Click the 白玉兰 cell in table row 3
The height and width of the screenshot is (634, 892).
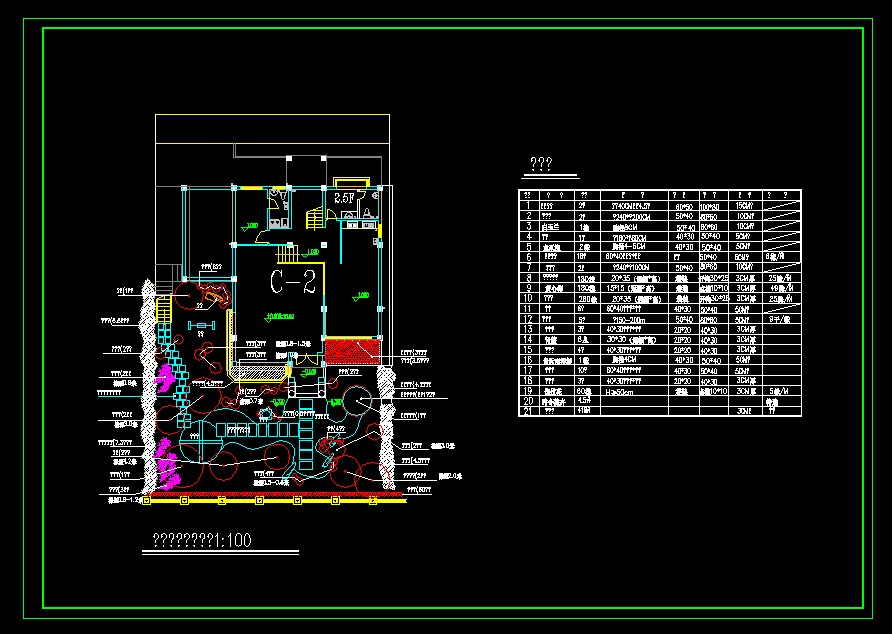(551, 226)
